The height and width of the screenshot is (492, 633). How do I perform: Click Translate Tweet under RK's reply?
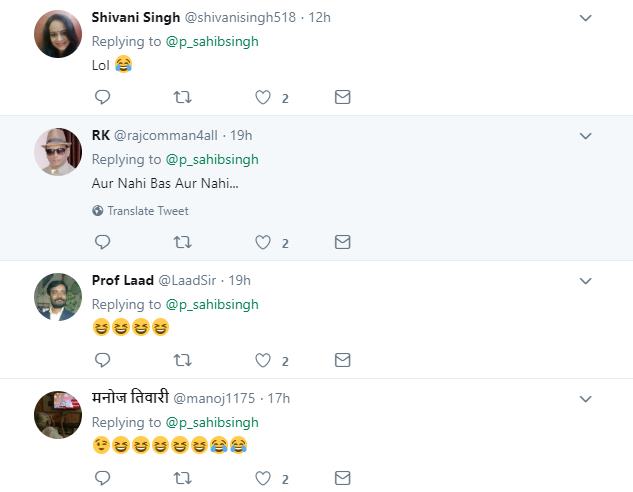[x=147, y=211]
